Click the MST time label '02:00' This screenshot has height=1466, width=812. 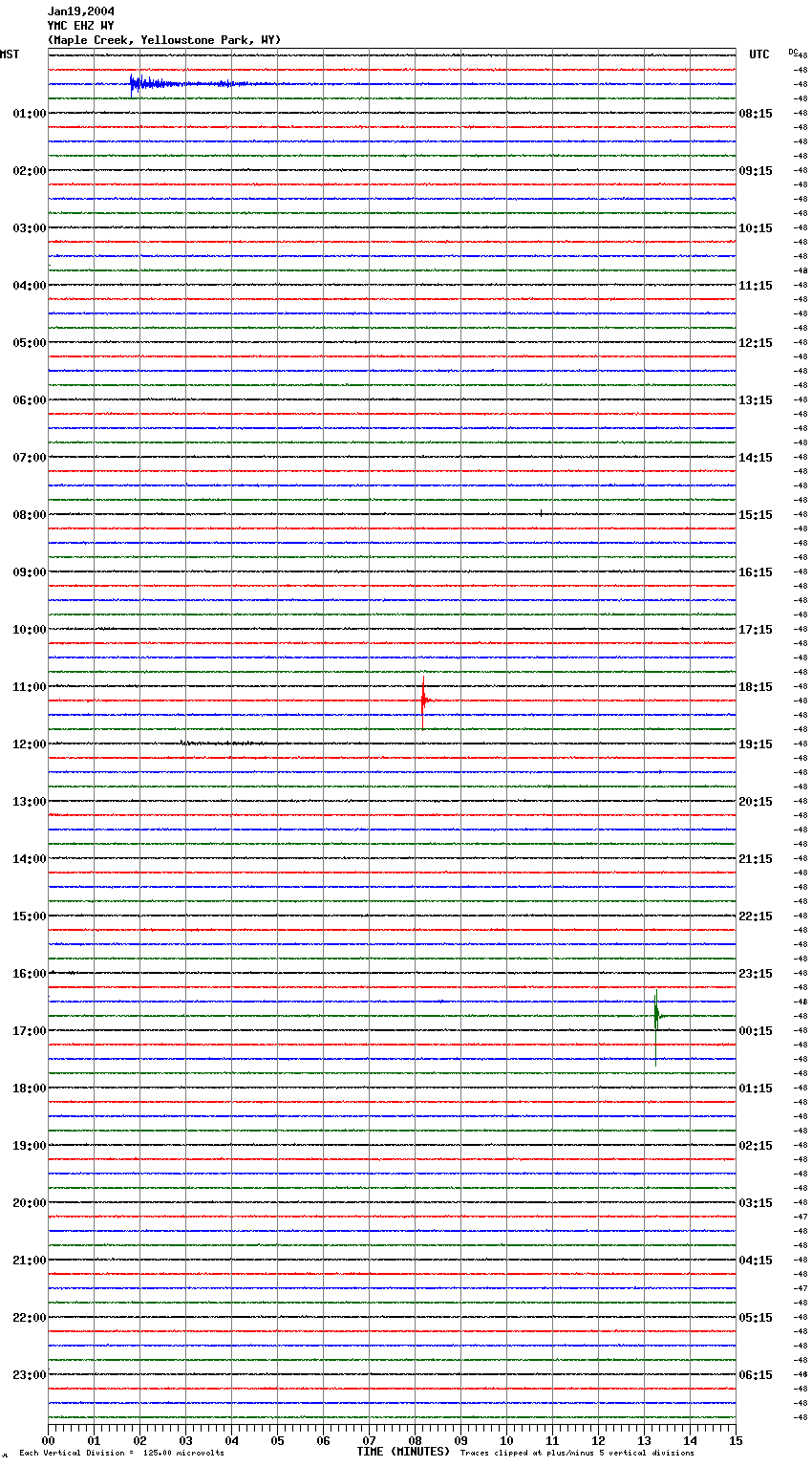coord(29,171)
